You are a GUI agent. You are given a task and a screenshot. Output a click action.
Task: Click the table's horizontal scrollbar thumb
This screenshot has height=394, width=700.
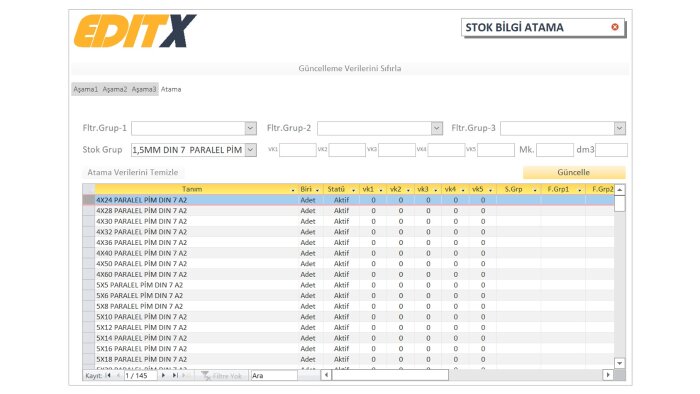coord(390,375)
